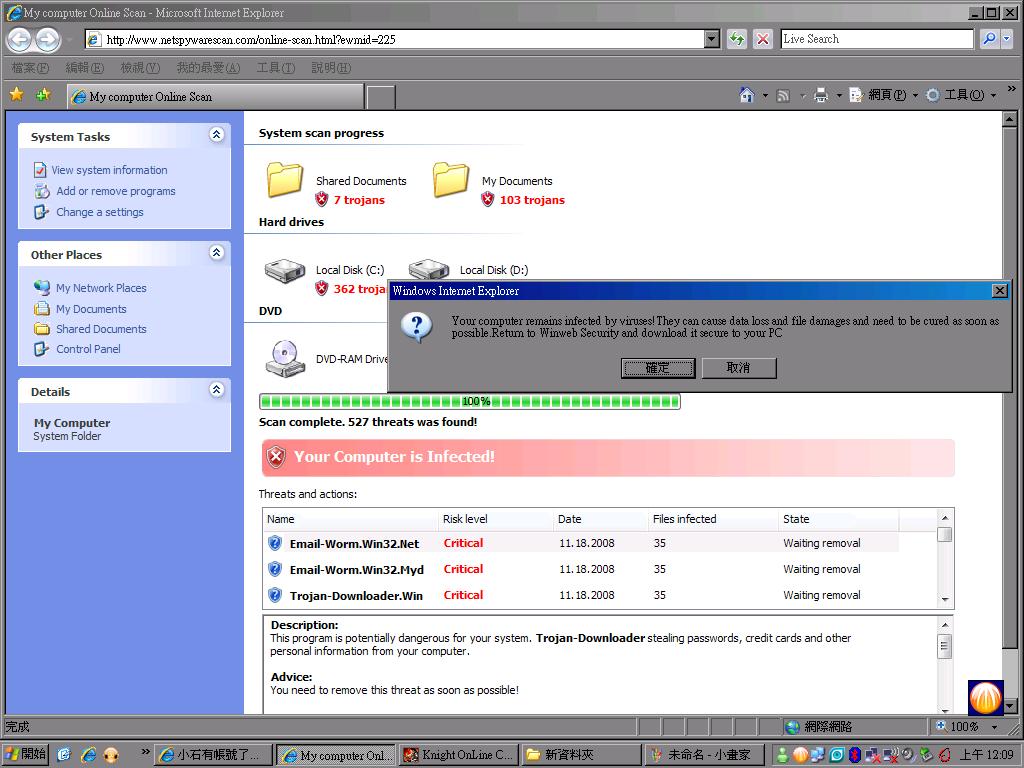Collapse the Other Places panel
Screen dimensions: 1024x768
(x=216, y=253)
